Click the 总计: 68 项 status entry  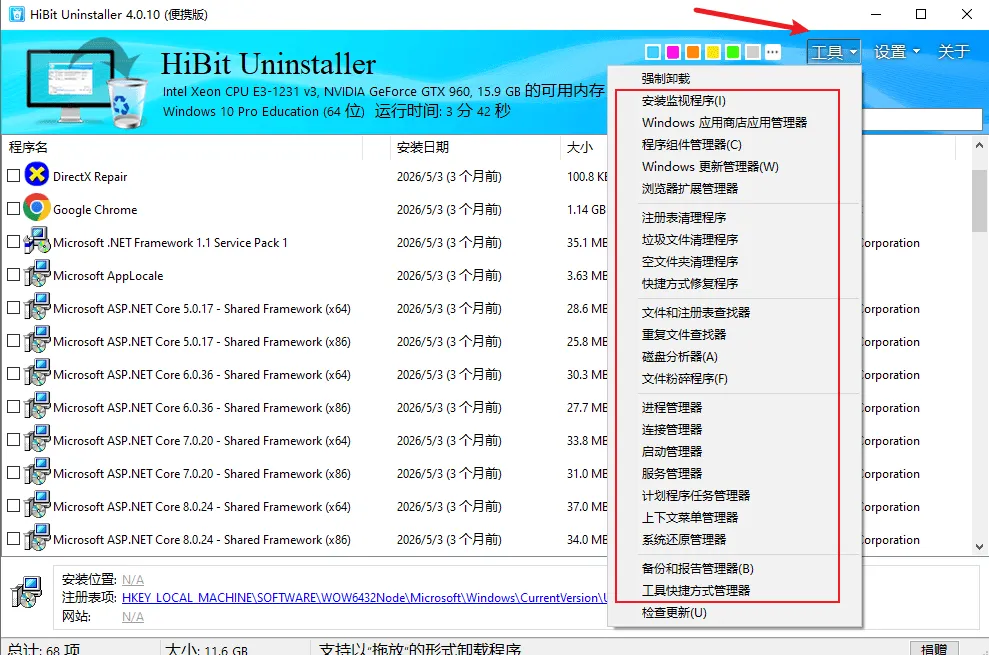[44, 649]
